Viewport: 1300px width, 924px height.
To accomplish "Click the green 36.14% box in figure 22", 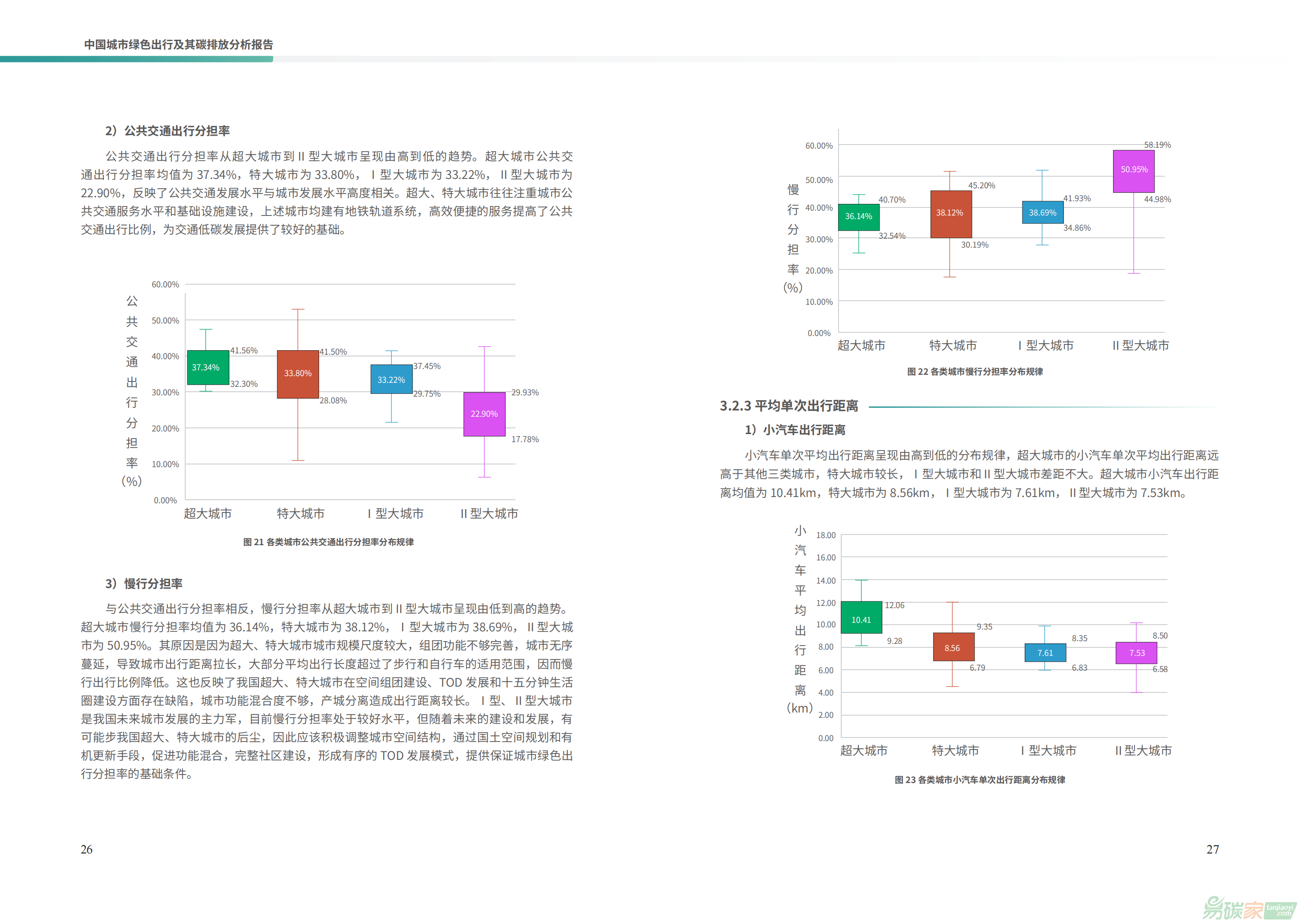I will coord(859,217).
